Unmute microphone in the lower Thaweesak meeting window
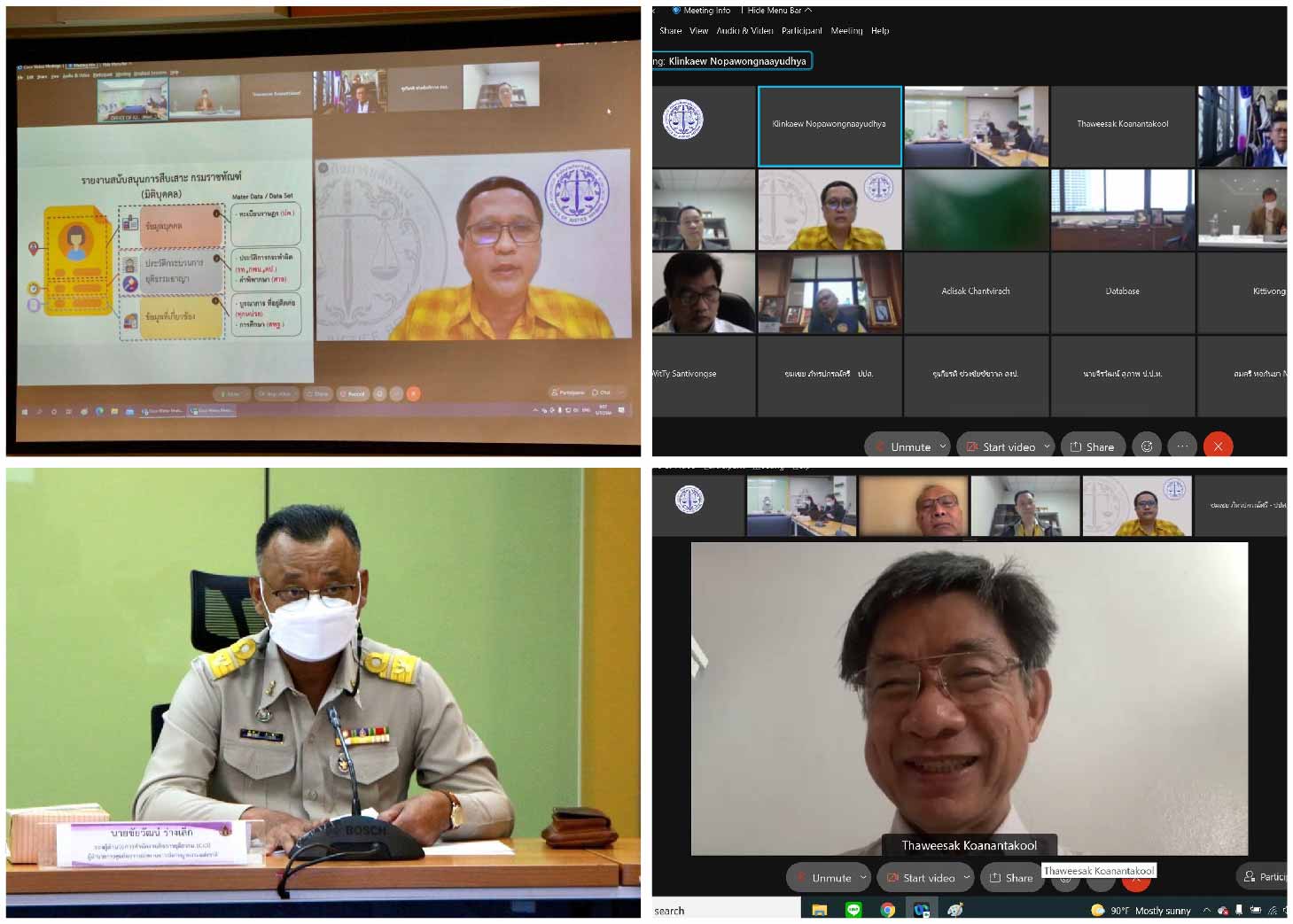 coord(823,878)
